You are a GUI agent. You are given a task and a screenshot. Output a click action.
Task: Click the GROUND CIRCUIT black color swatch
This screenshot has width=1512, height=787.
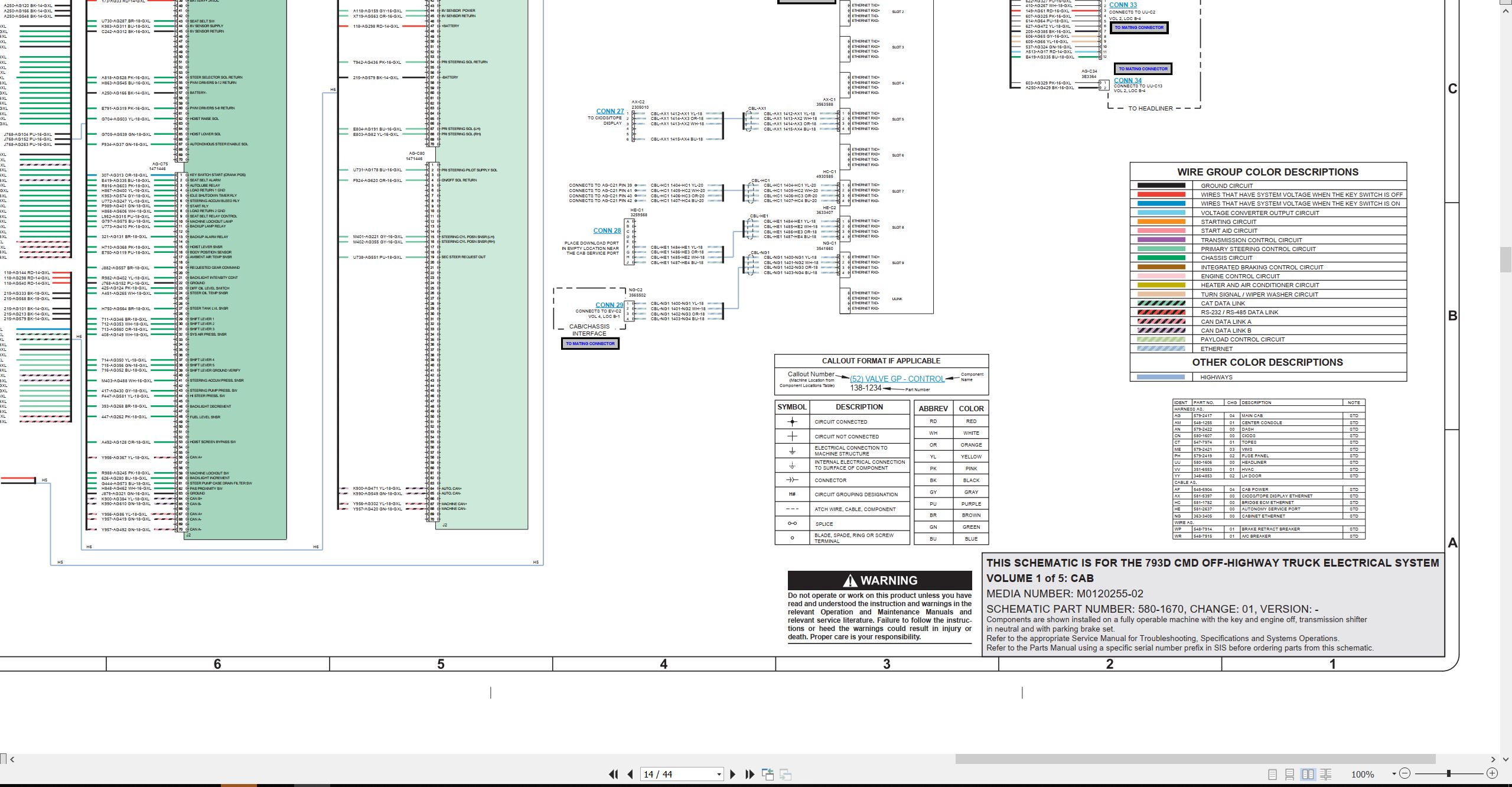[1161, 186]
